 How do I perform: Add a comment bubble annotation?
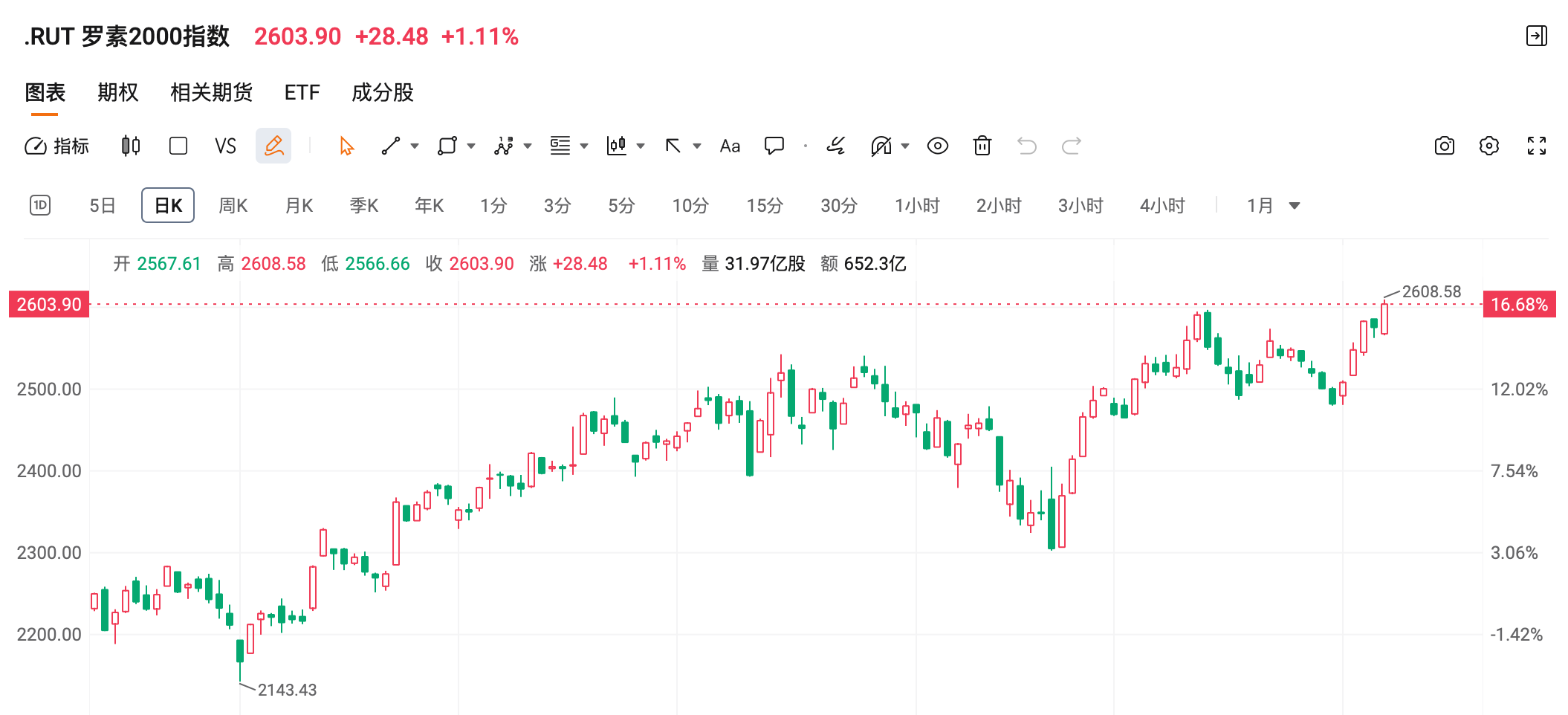774,146
